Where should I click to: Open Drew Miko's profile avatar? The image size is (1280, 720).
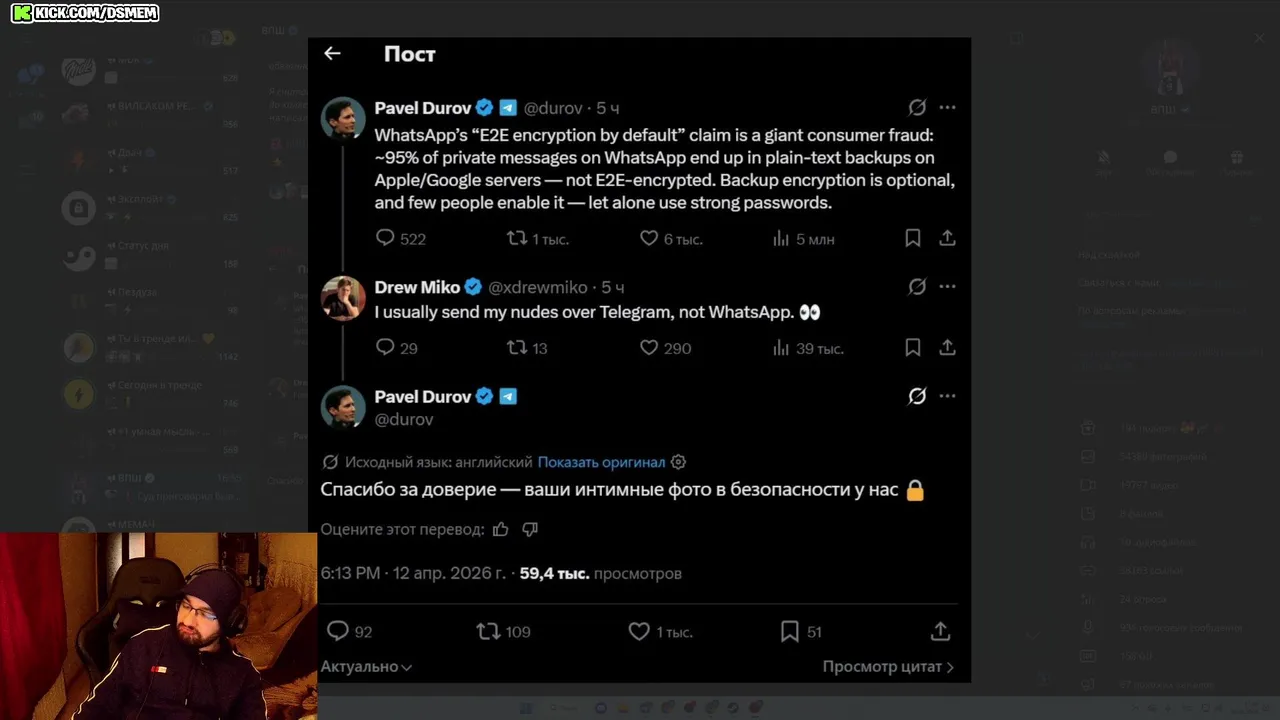point(343,298)
